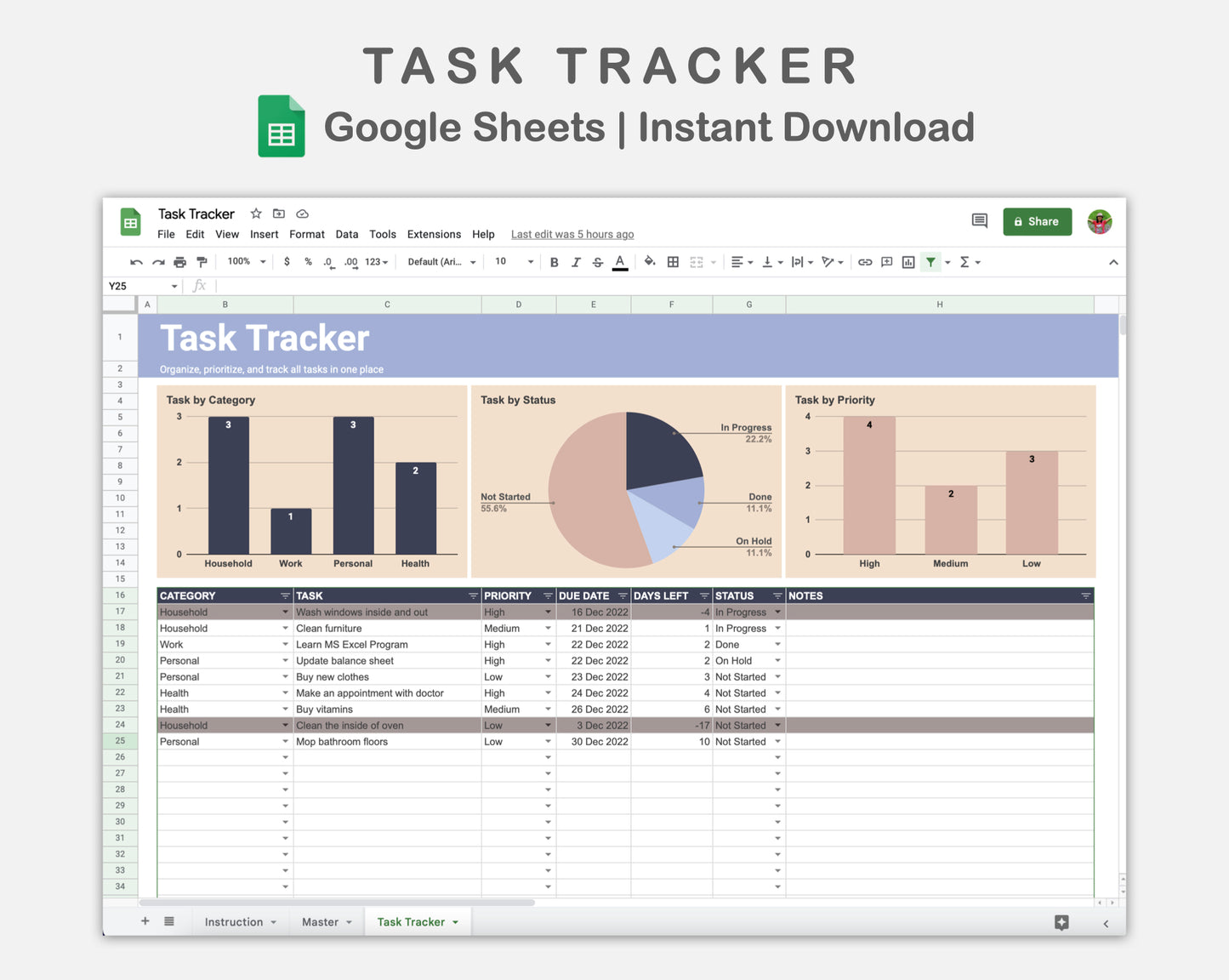Toggle the filter on the data

click(x=930, y=262)
